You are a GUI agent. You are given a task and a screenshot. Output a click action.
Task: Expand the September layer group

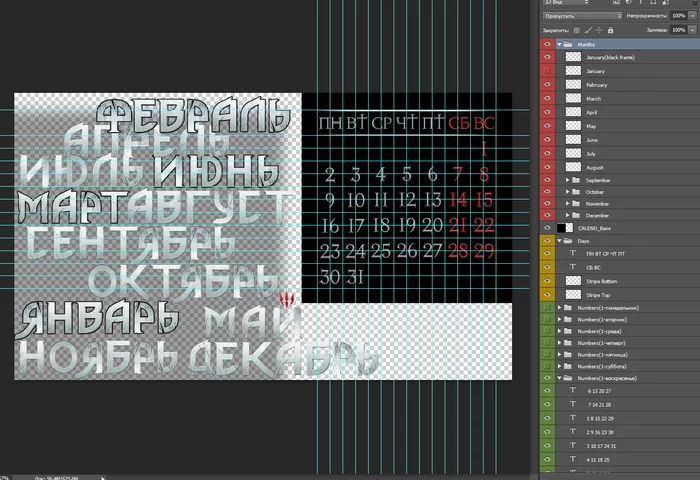(567, 180)
